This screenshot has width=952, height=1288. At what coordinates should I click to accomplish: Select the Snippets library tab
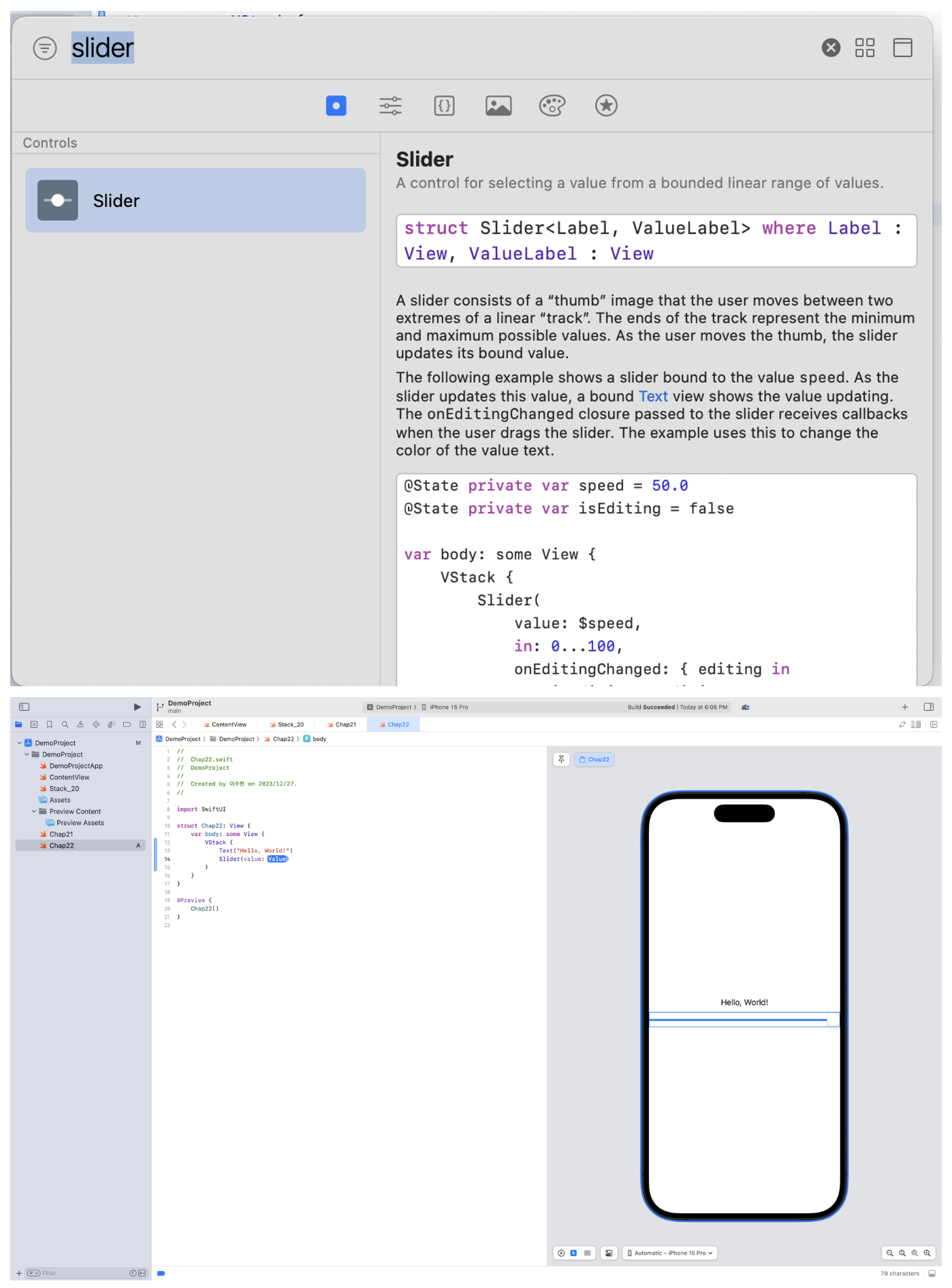click(x=444, y=106)
